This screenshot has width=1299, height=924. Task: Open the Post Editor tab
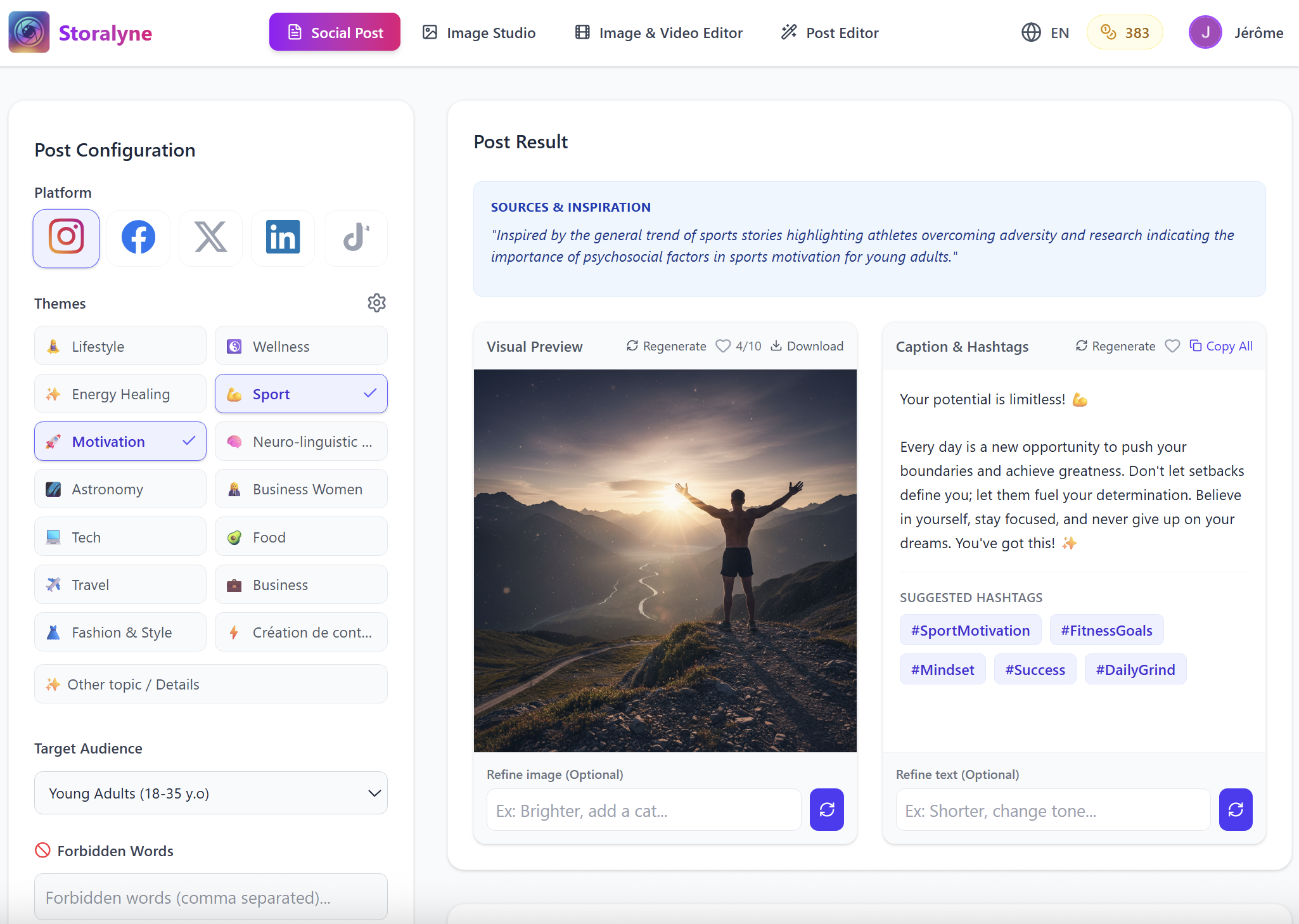(x=829, y=32)
